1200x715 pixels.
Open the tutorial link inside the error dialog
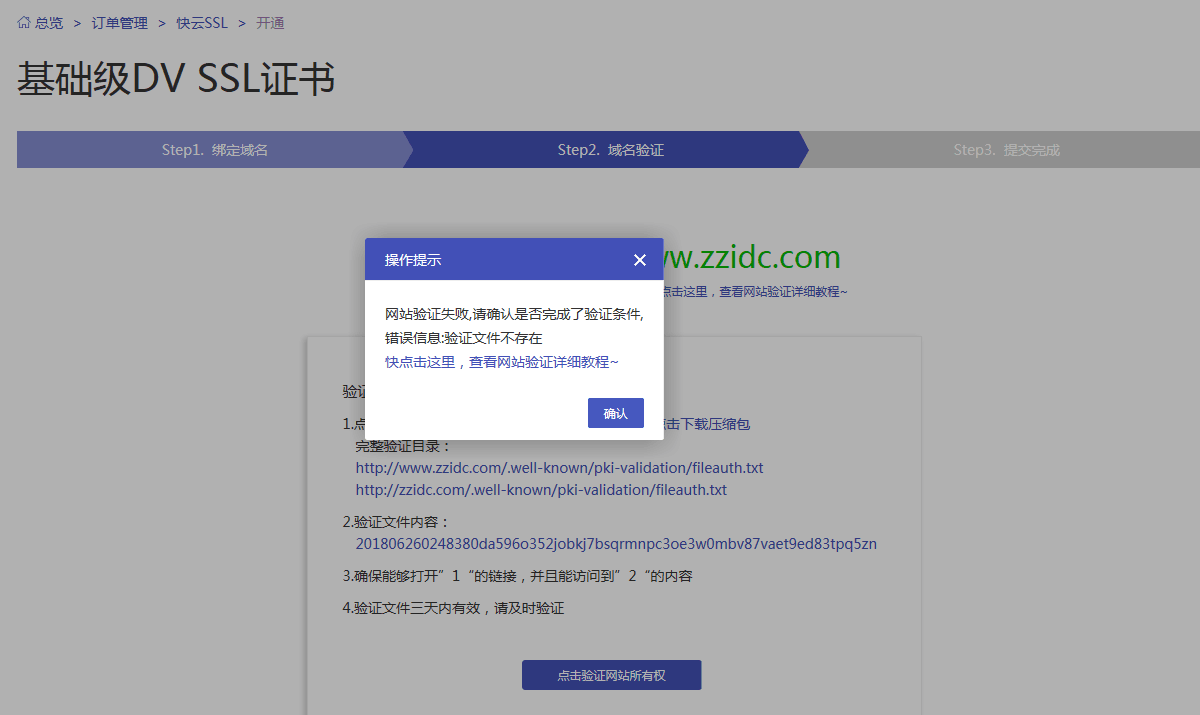[x=501, y=362]
